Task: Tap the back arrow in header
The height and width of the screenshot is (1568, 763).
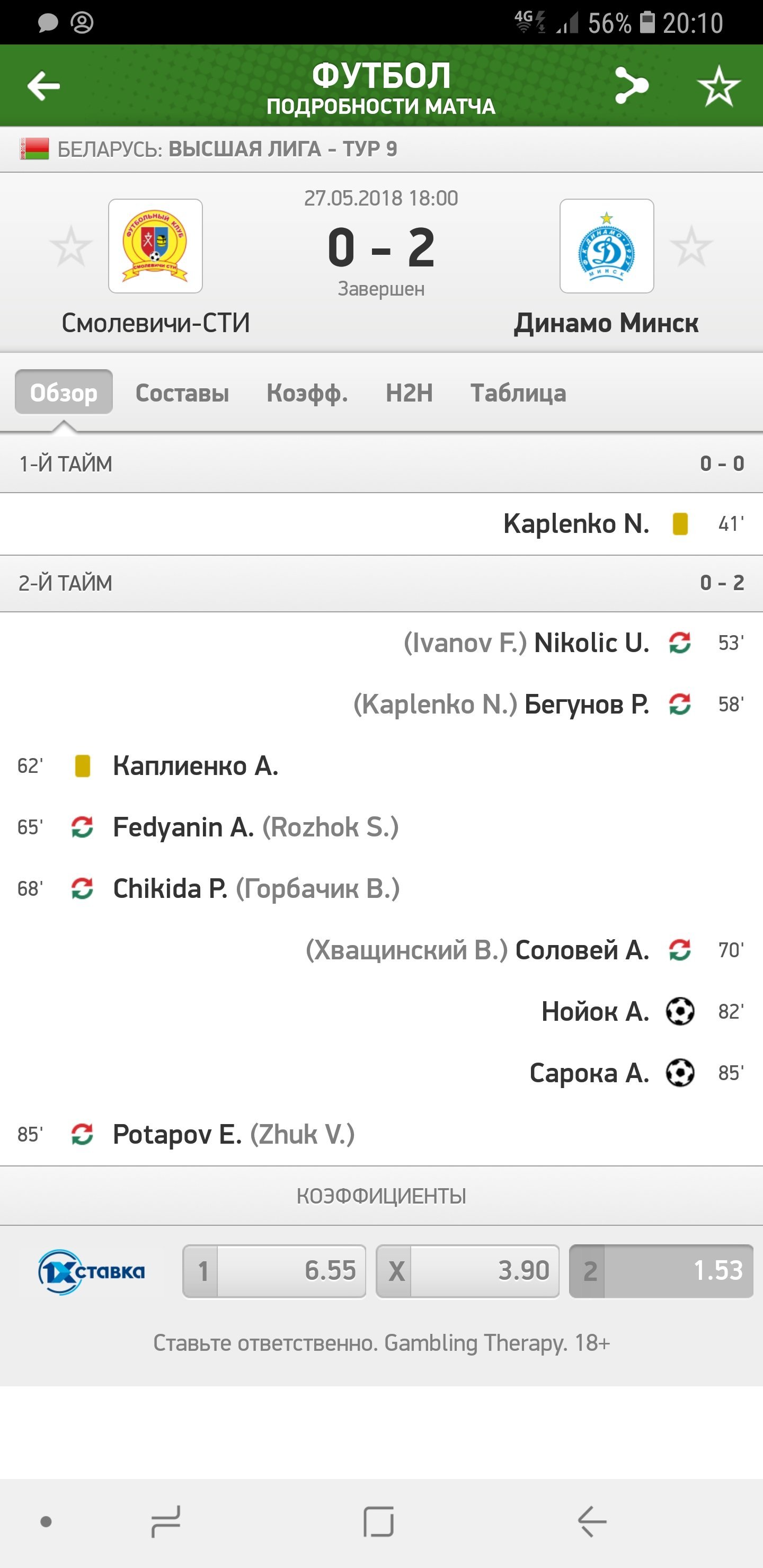Action: (x=44, y=86)
